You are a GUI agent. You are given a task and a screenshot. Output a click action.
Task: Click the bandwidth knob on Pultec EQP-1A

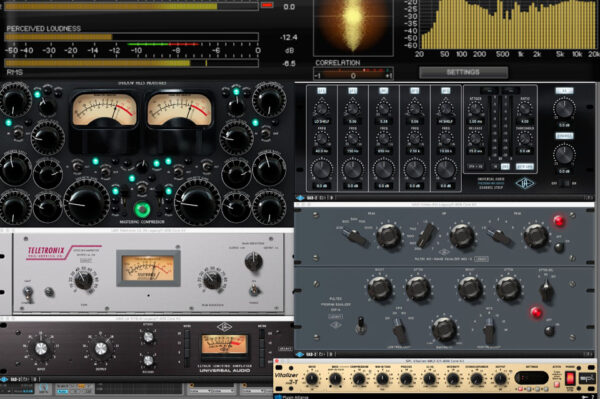point(444,329)
